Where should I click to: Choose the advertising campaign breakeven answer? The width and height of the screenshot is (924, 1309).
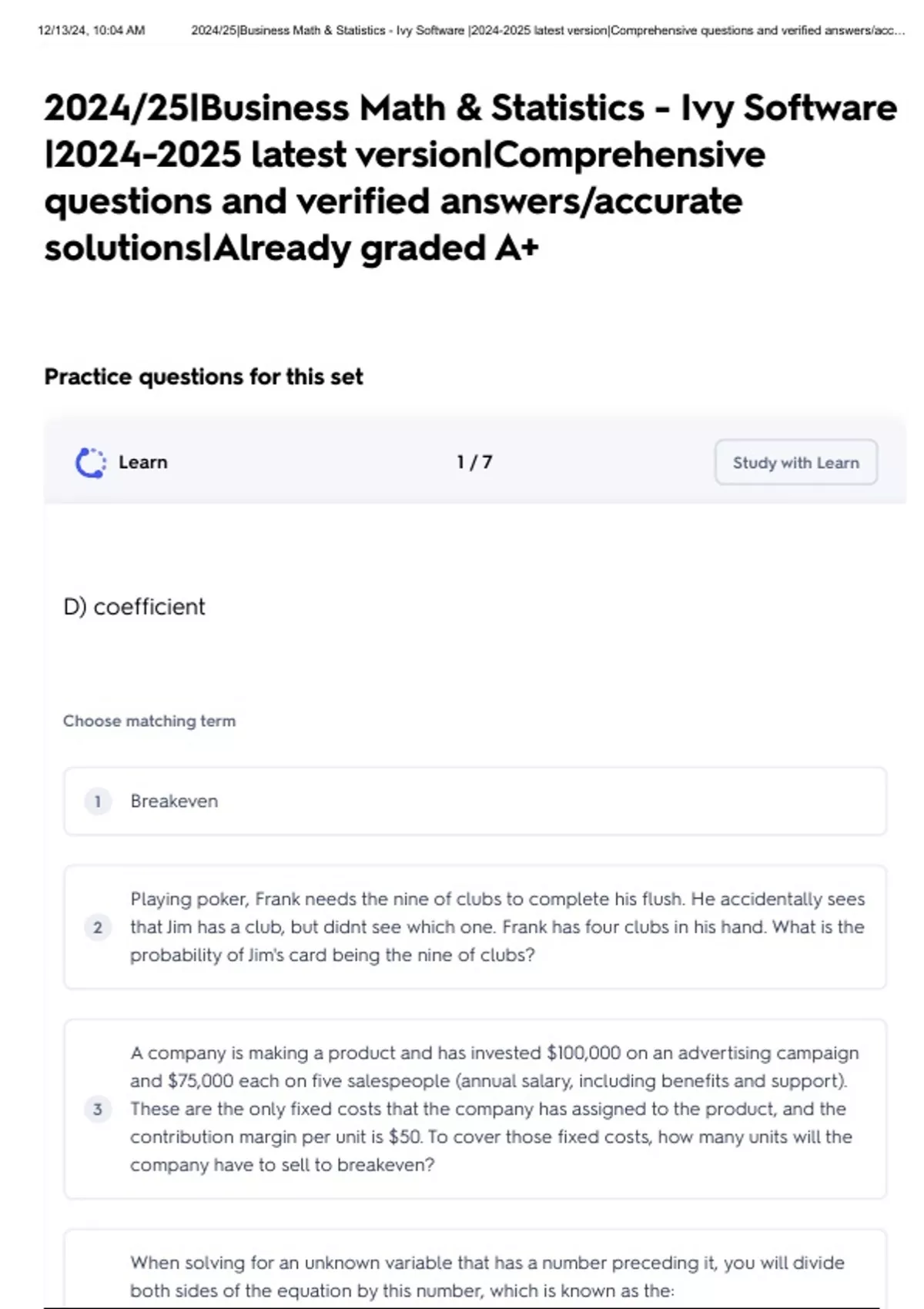475,1110
